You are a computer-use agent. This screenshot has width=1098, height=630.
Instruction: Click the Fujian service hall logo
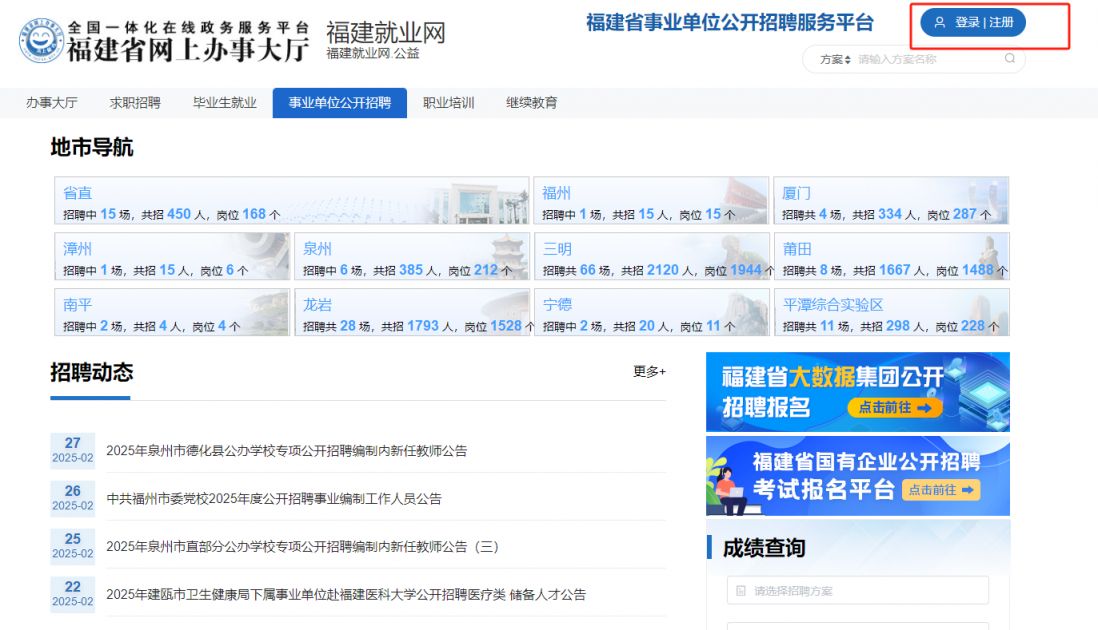coord(40,41)
